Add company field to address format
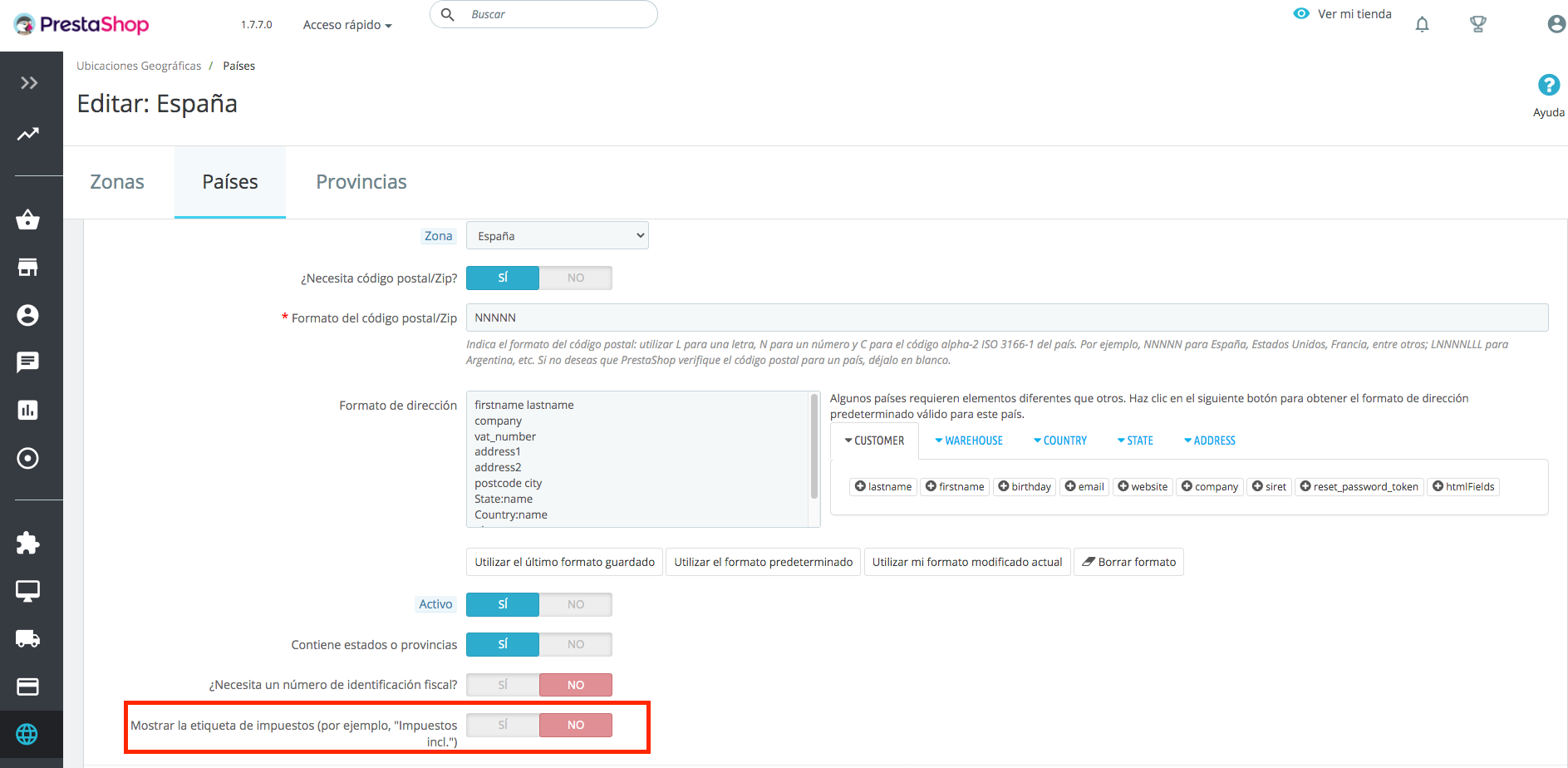The image size is (1568, 768). (1210, 486)
